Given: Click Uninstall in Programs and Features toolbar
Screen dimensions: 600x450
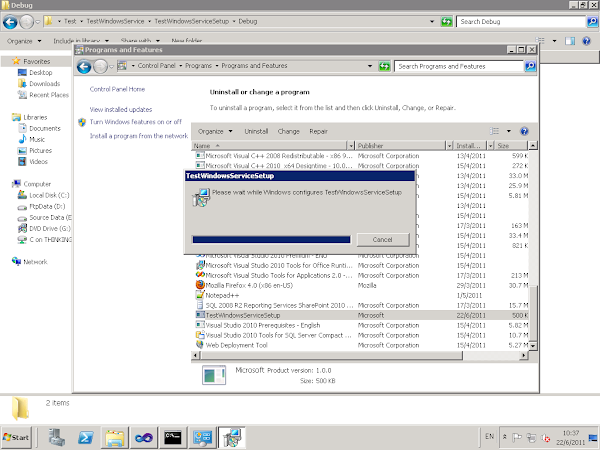Looking at the screenshot, I should pos(256,131).
